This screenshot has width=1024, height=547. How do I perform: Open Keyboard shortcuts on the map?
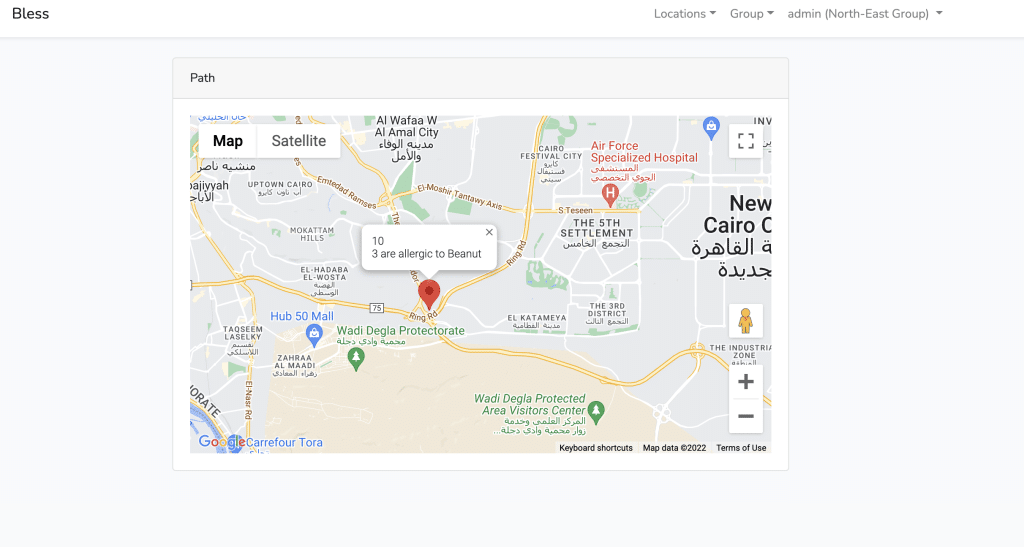(596, 448)
